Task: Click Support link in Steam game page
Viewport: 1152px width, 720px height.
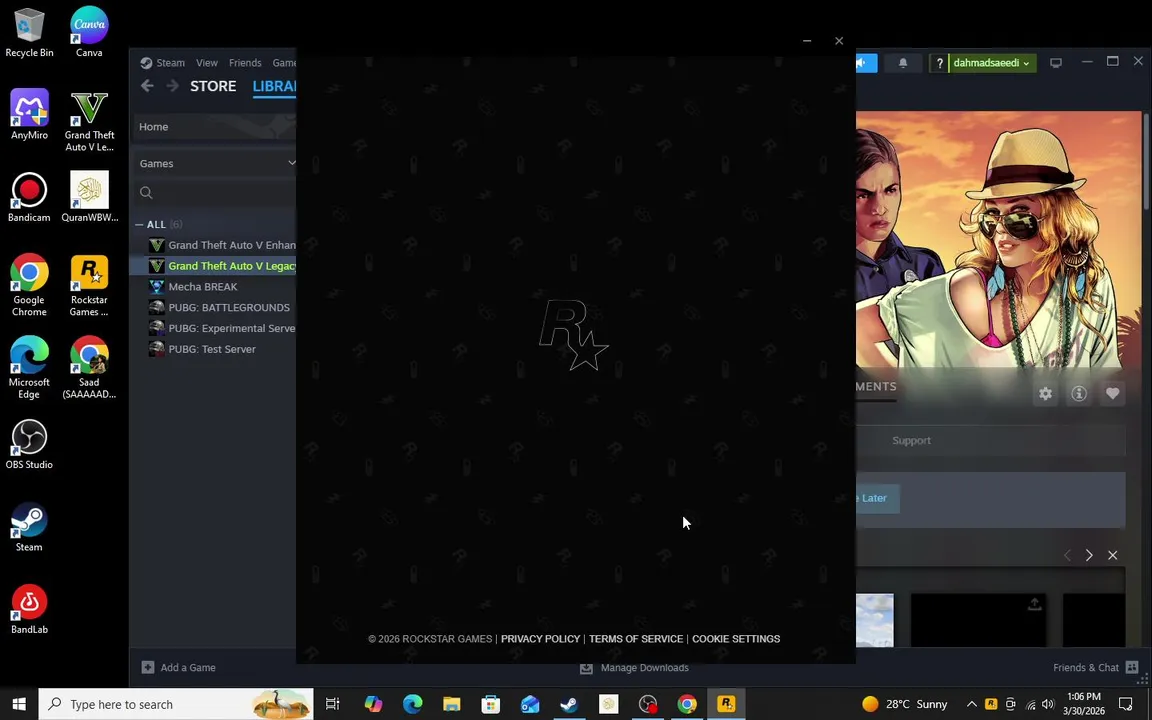Action: click(911, 440)
